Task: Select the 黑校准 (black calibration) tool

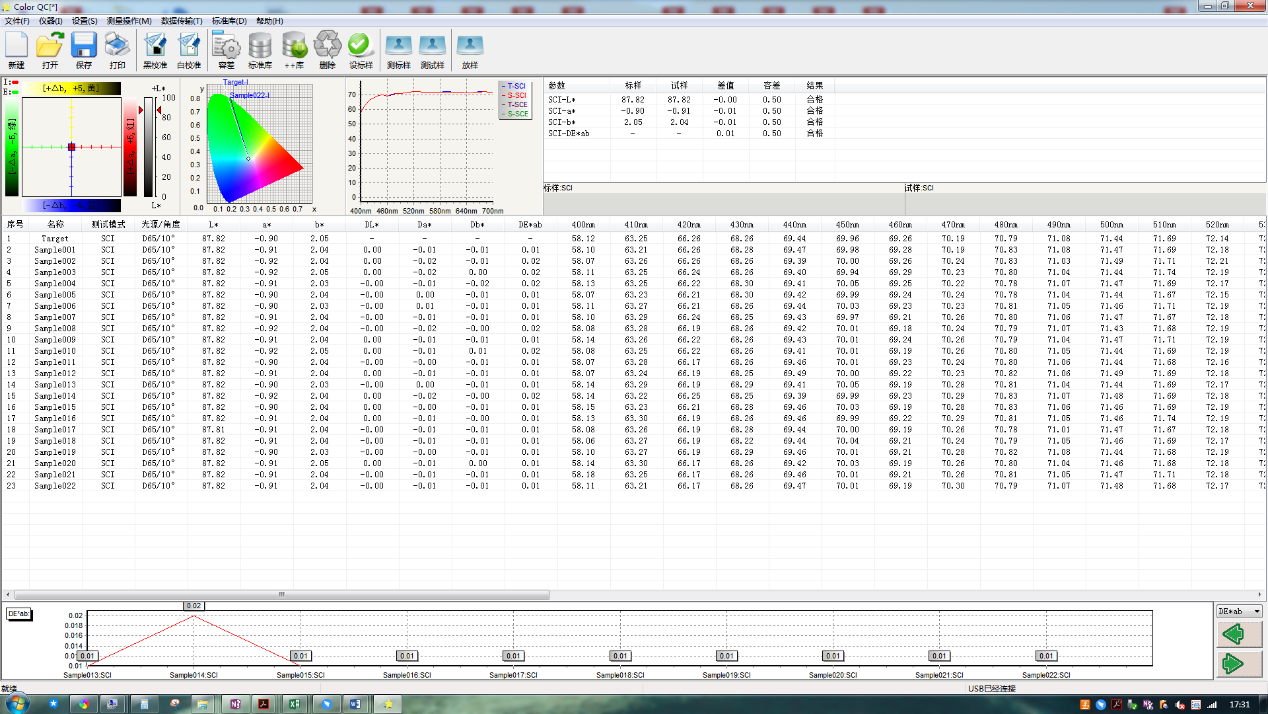Action: click(154, 45)
